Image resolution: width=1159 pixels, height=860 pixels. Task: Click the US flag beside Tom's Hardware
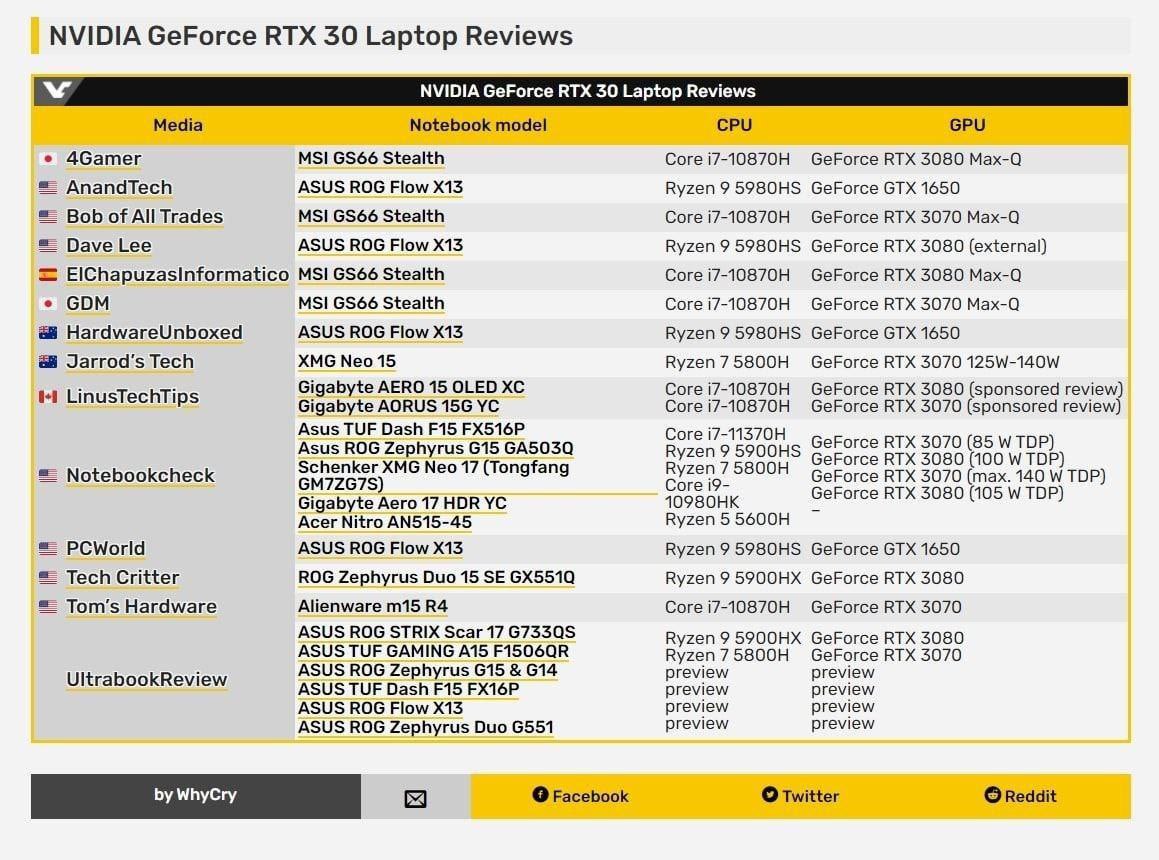coord(48,606)
